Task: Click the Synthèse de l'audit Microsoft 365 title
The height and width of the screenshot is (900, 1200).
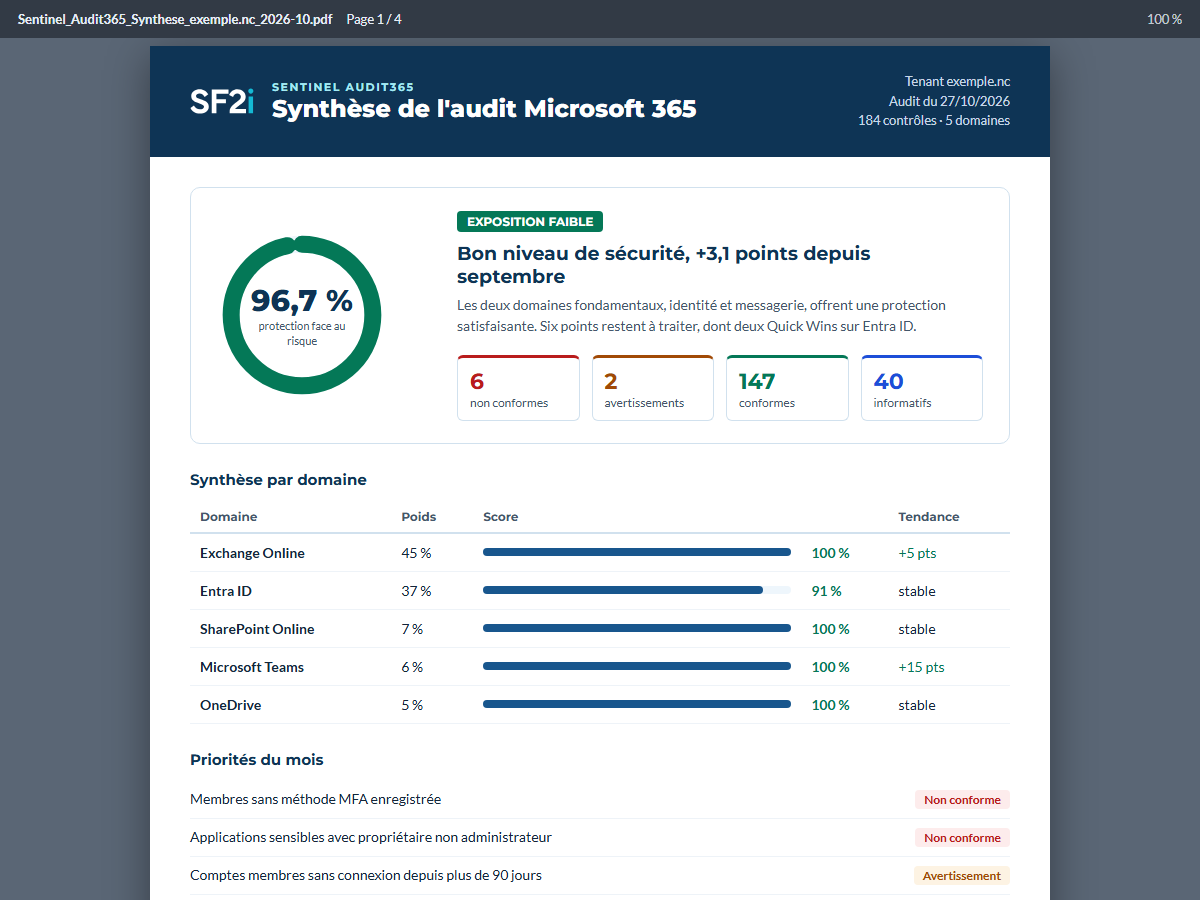Action: coord(484,109)
